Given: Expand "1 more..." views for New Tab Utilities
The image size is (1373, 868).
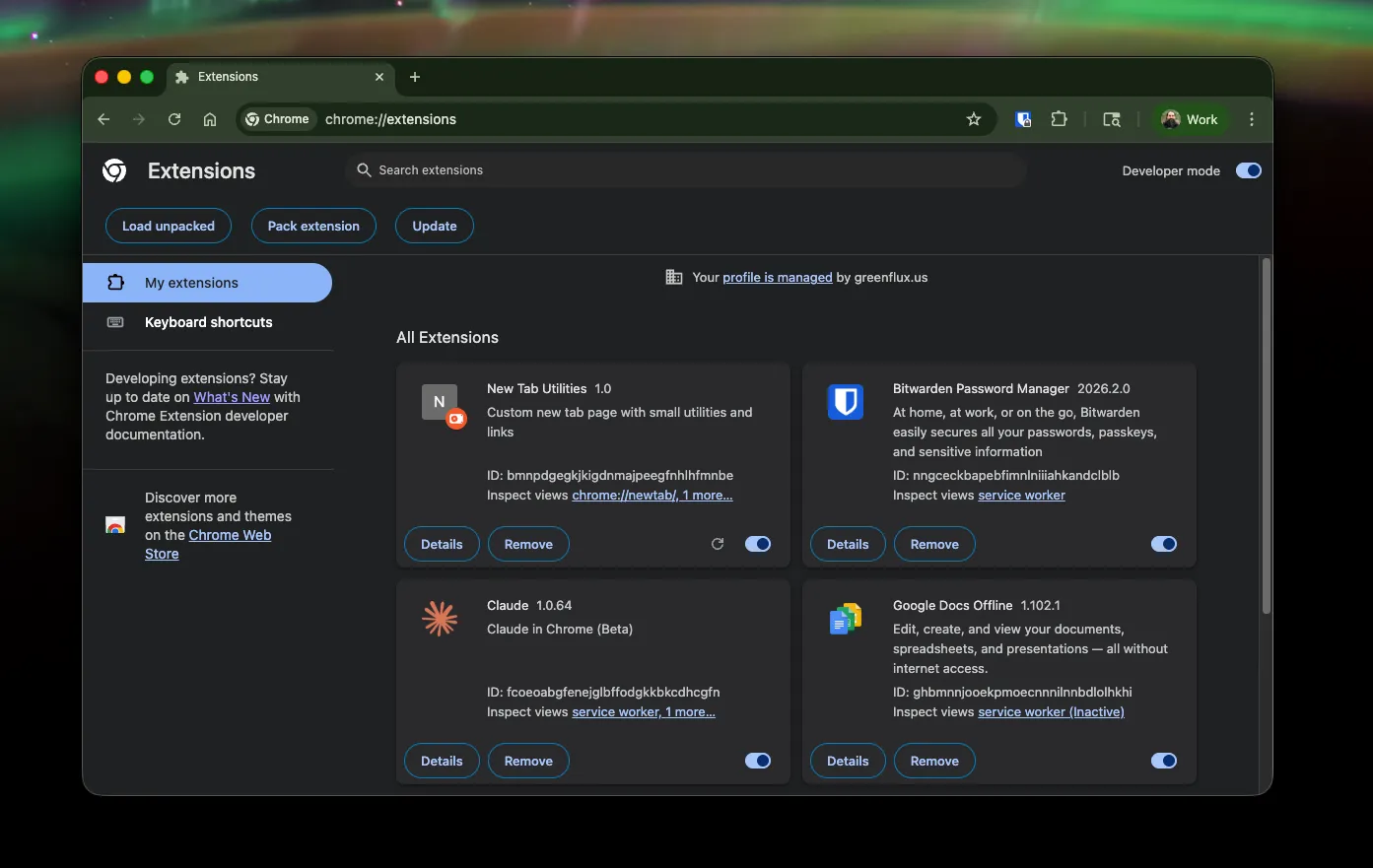Looking at the screenshot, I should point(708,495).
